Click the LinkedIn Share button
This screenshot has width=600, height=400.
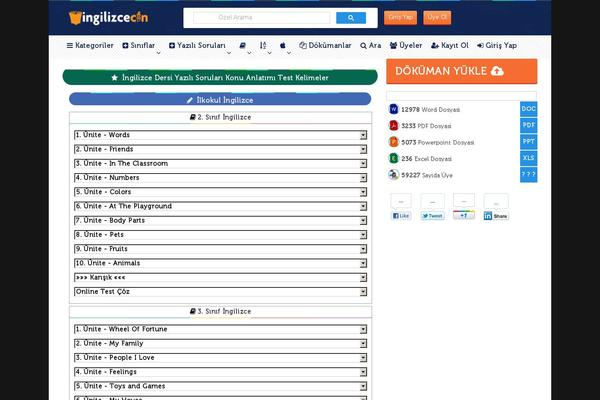point(496,216)
